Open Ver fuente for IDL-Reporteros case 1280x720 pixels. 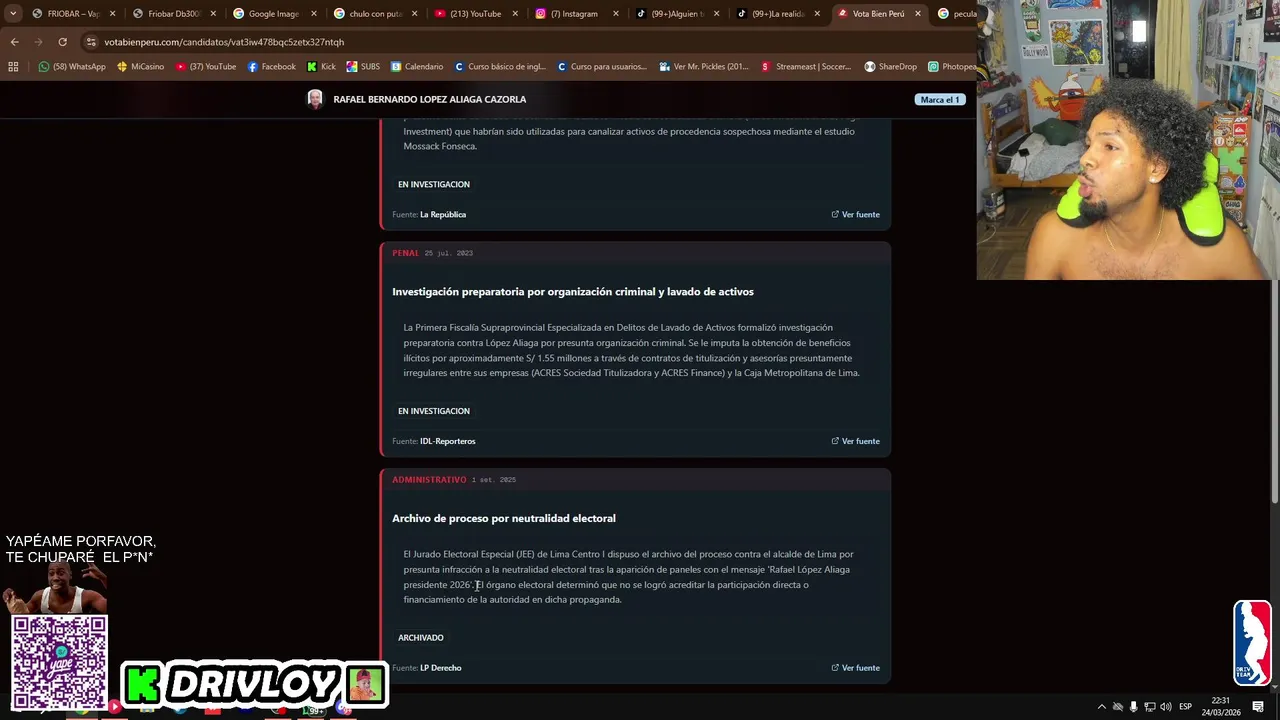tap(855, 441)
